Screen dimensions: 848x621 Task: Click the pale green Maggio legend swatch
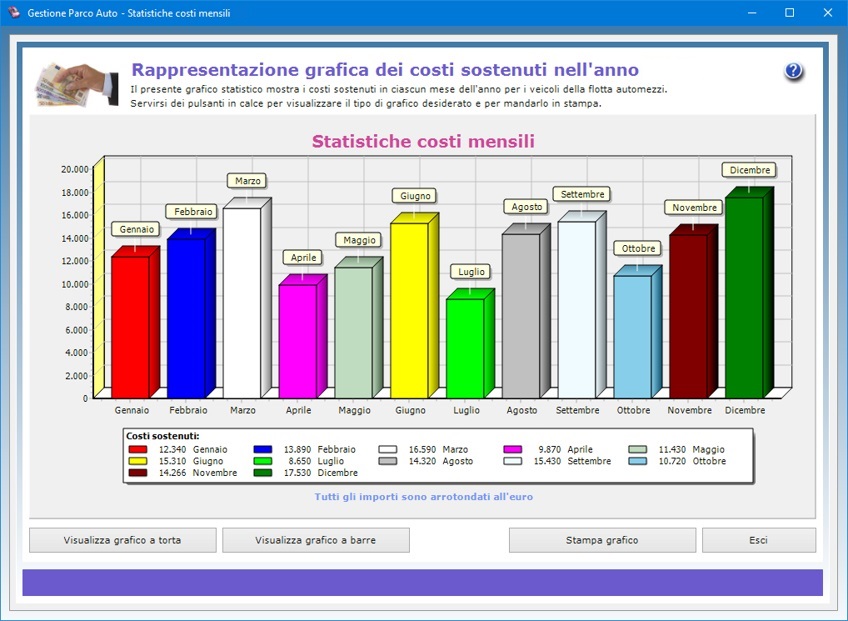click(x=638, y=450)
